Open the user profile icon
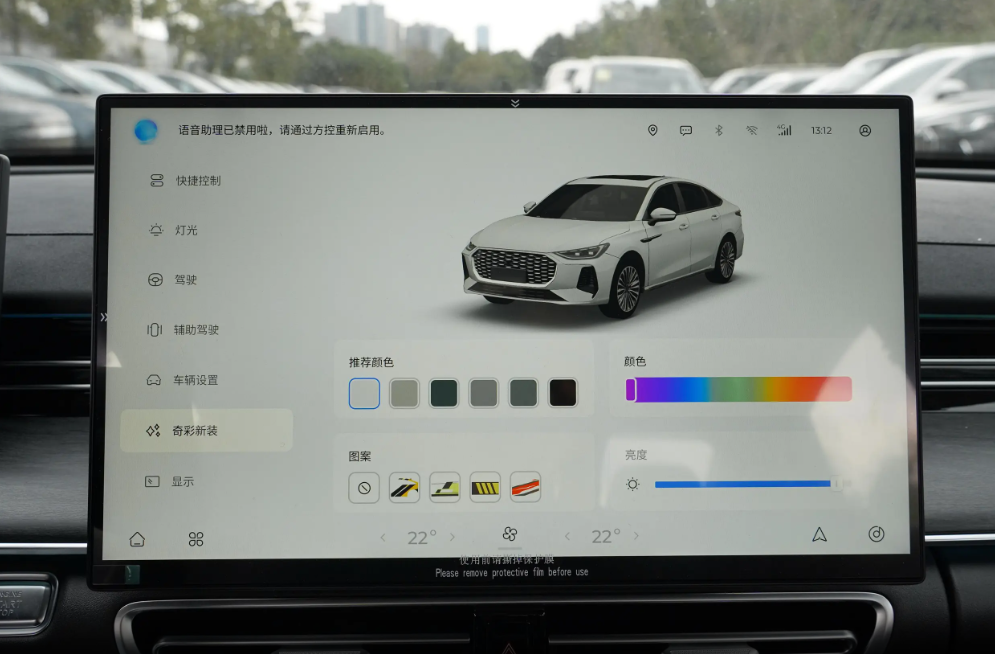 tap(865, 131)
